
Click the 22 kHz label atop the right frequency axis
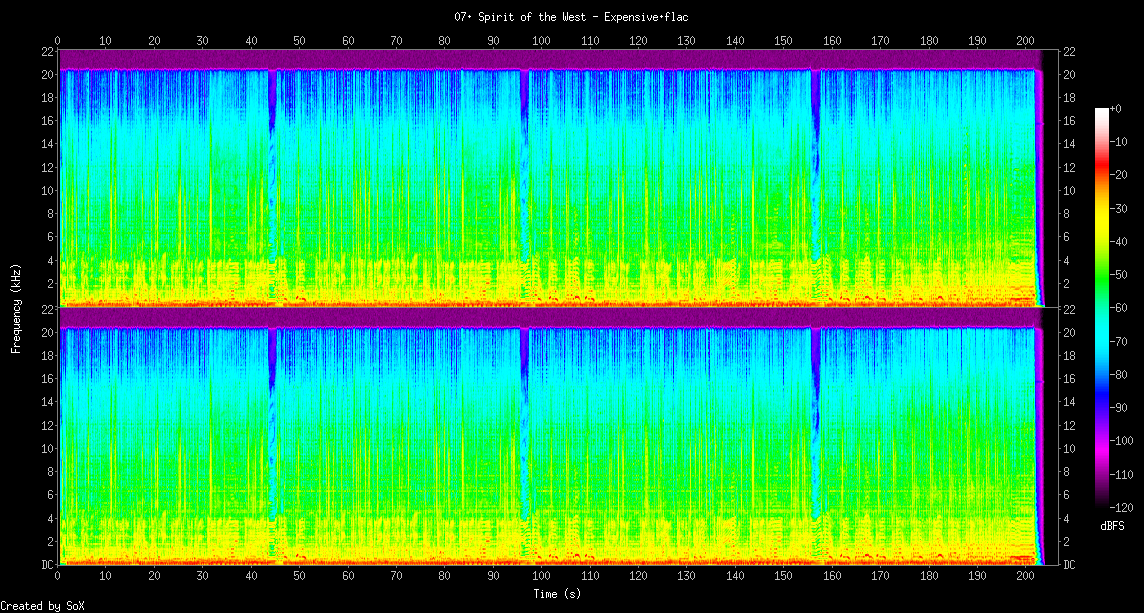click(1070, 52)
